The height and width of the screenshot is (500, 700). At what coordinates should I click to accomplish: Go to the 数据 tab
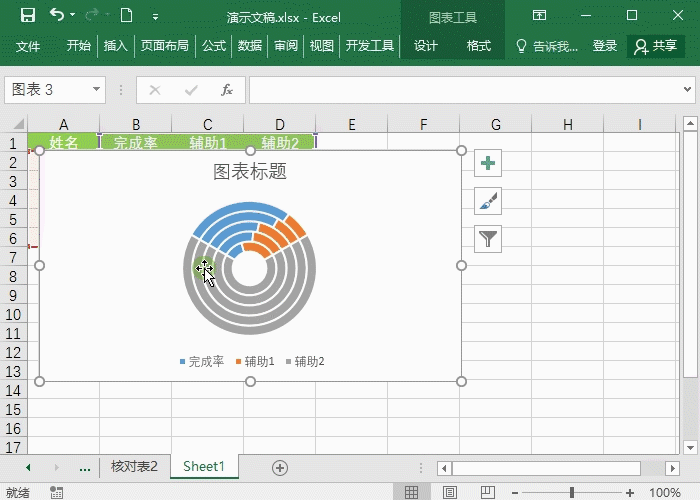[250, 46]
